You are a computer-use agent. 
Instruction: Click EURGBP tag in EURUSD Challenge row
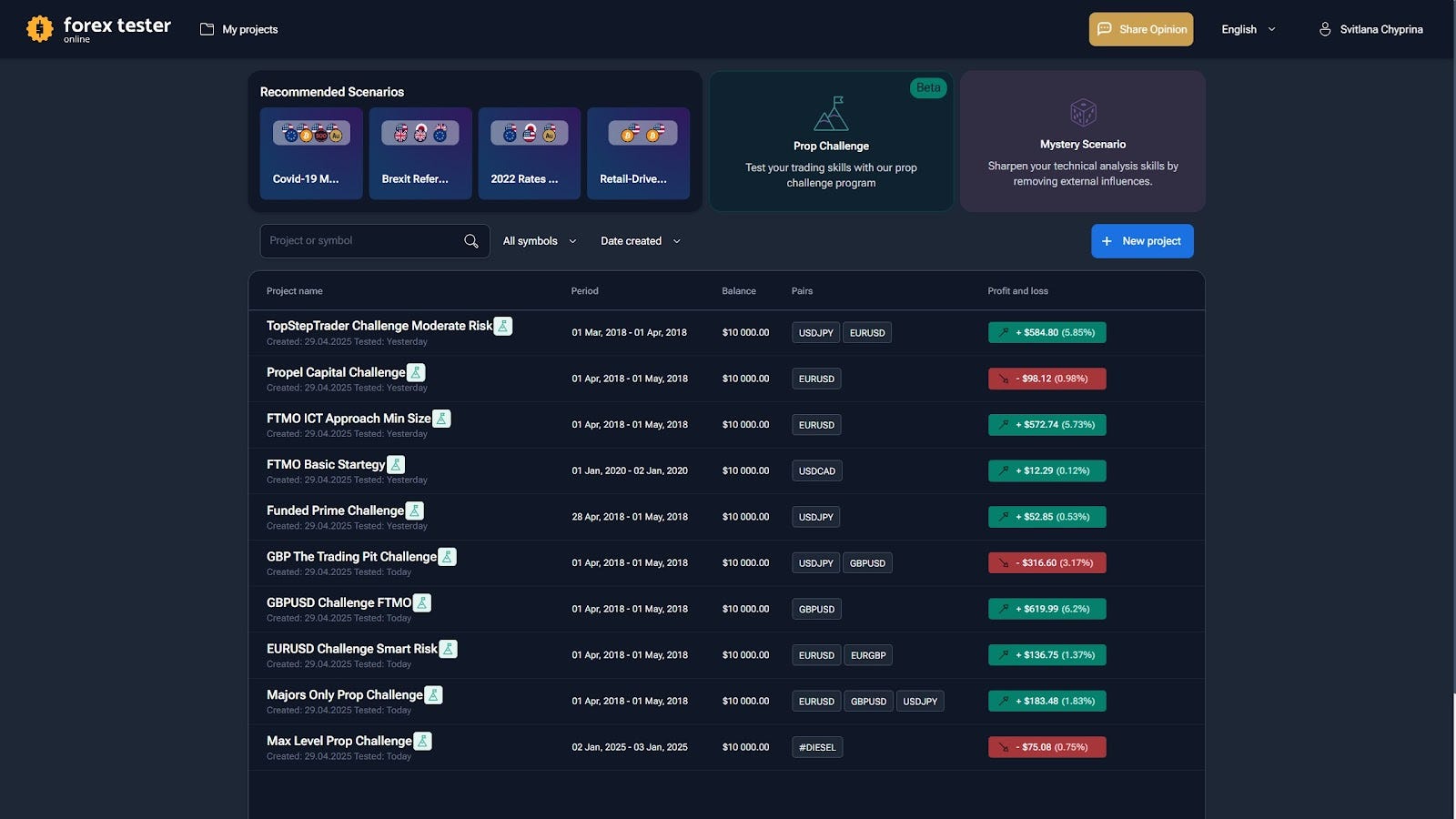868,655
